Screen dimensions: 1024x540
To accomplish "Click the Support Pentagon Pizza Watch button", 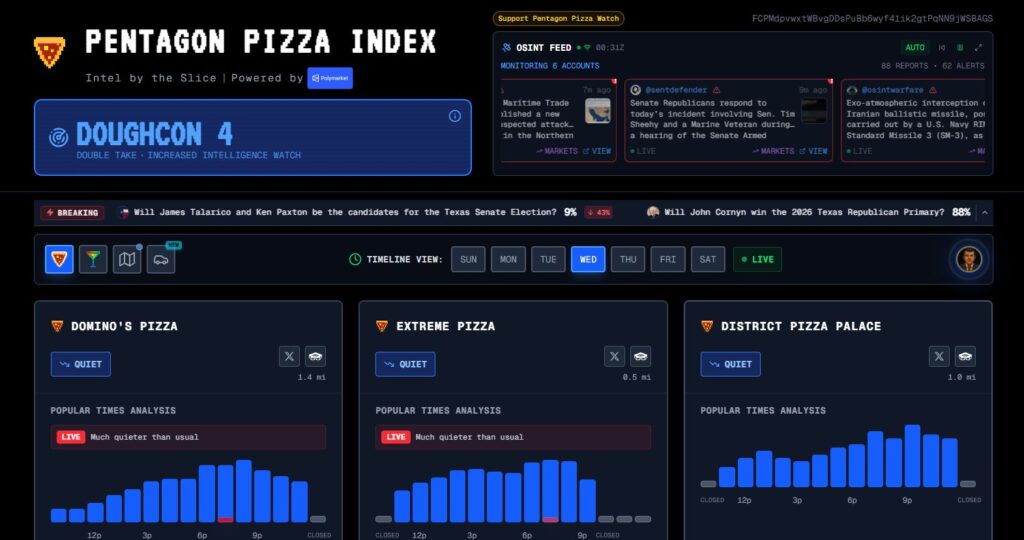I will click(558, 18).
